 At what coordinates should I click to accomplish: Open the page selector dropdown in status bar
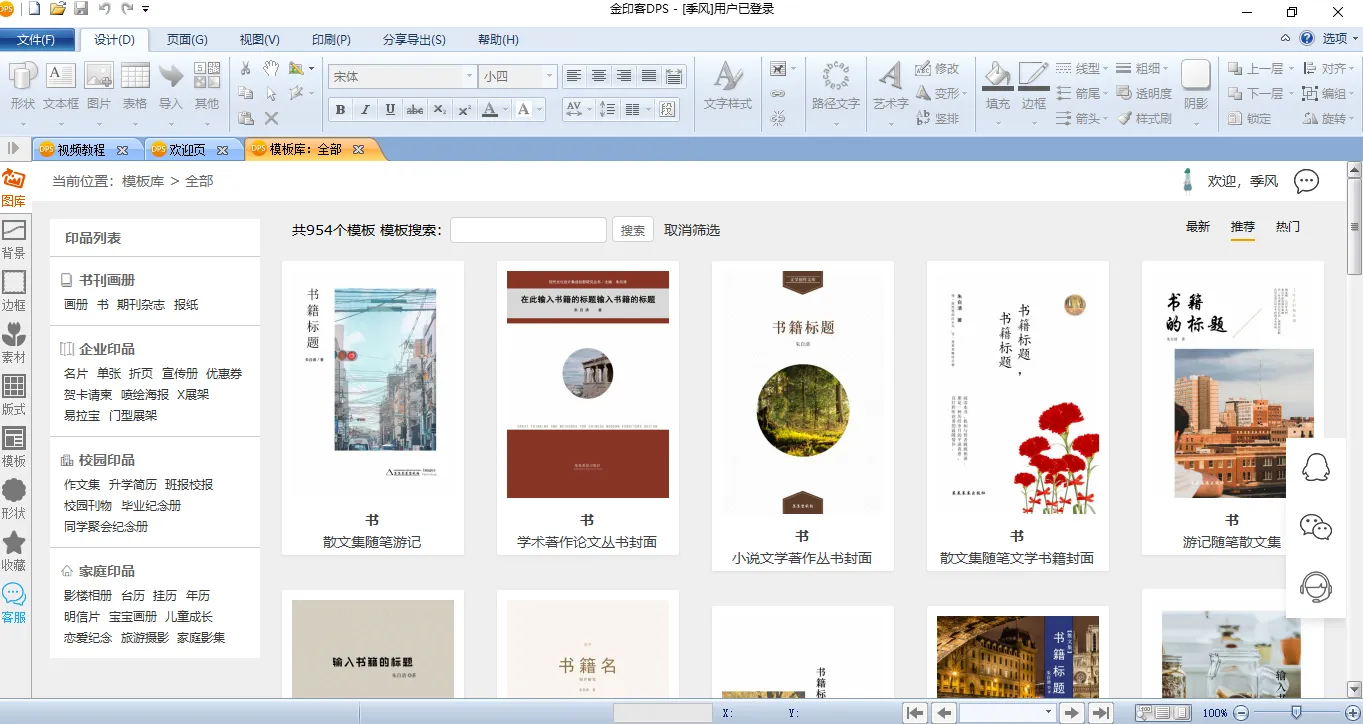(1048, 713)
